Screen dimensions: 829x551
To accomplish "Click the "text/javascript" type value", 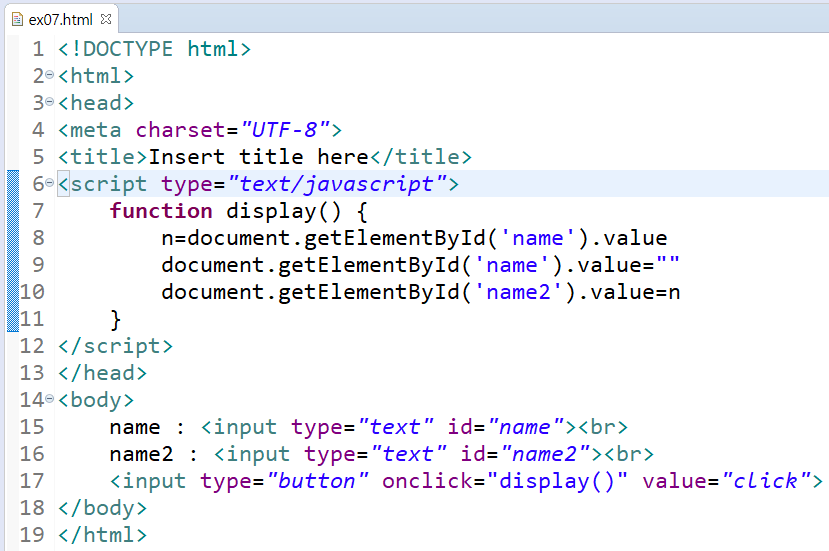I will (x=338, y=184).
